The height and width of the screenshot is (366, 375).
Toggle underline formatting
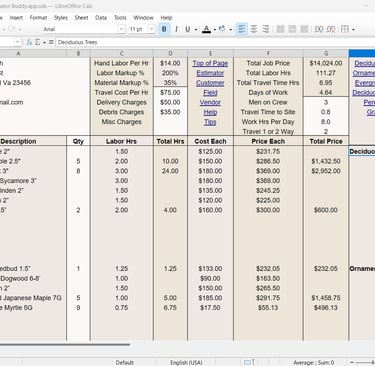click(x=188, y=29)
